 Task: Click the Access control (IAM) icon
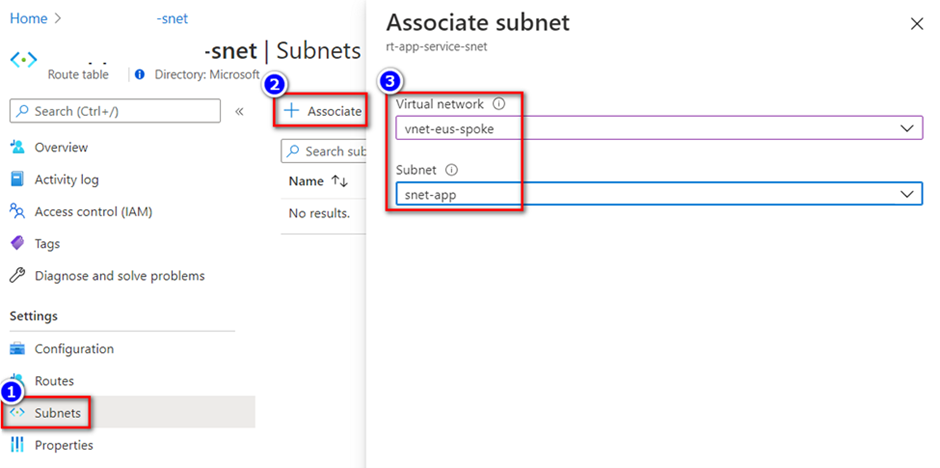coord(17,211)
